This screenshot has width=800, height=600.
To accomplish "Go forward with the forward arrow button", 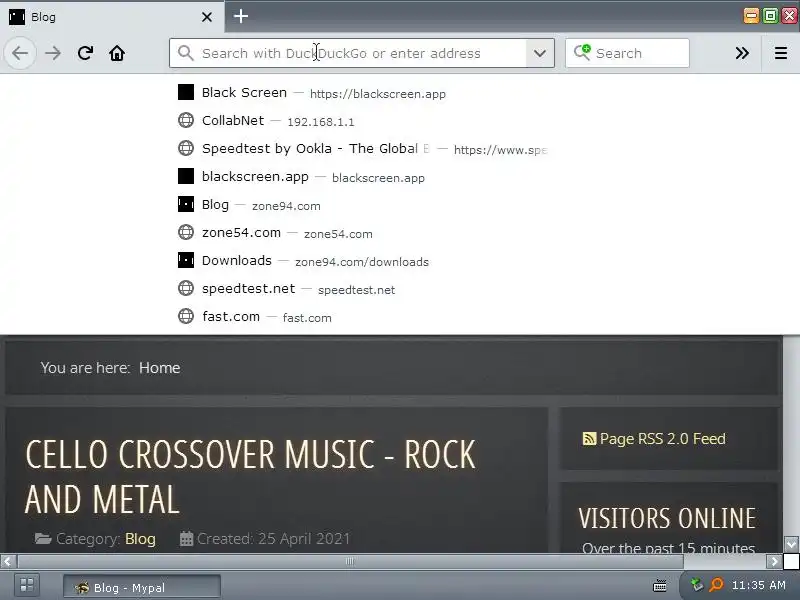I will pos(53,53).
